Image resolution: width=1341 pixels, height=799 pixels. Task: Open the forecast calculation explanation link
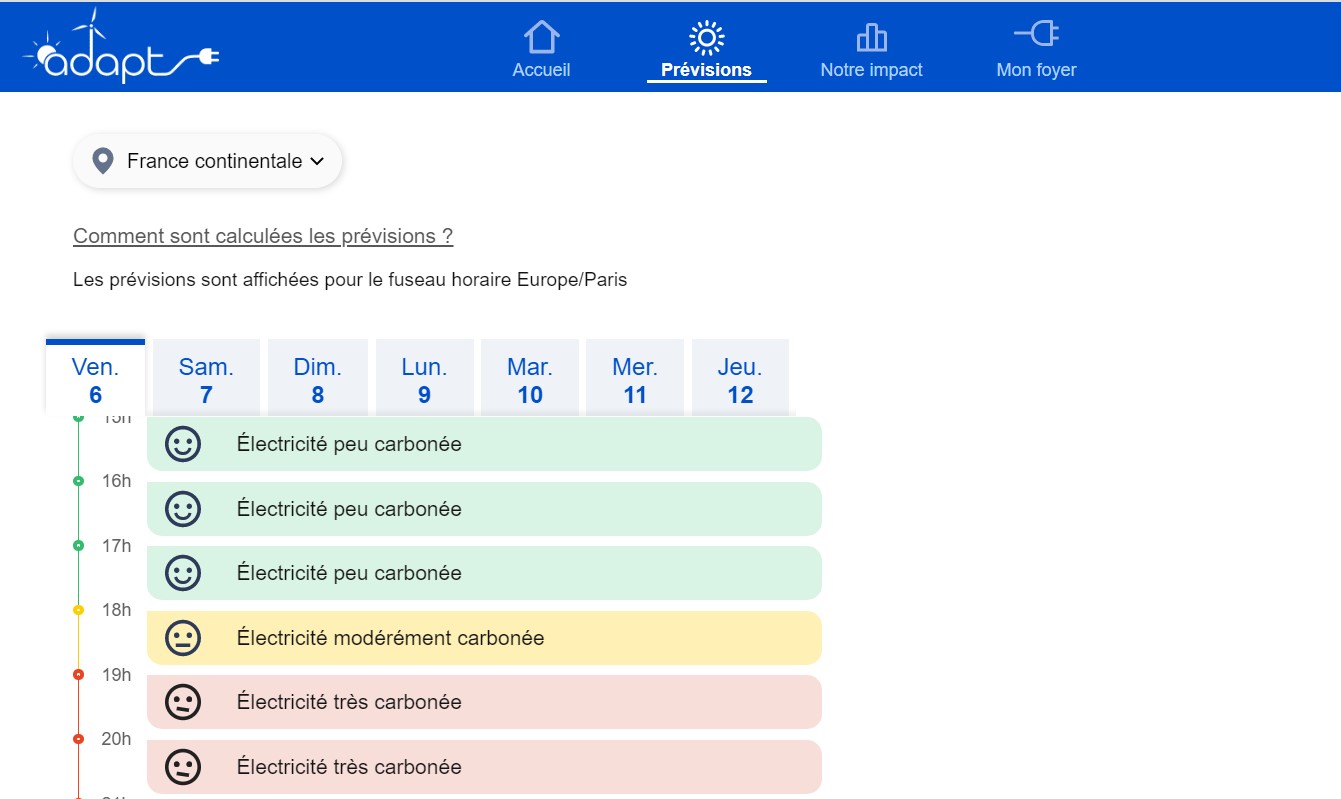[263, 236]
